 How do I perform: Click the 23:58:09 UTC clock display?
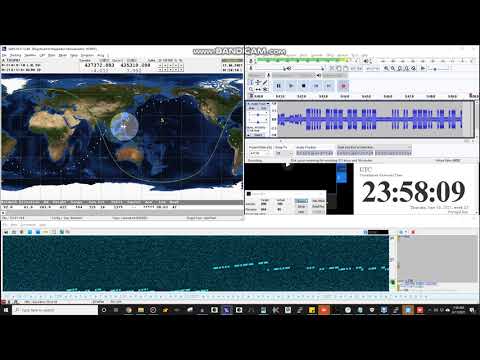pyautogui.click(x=413, y=192)
